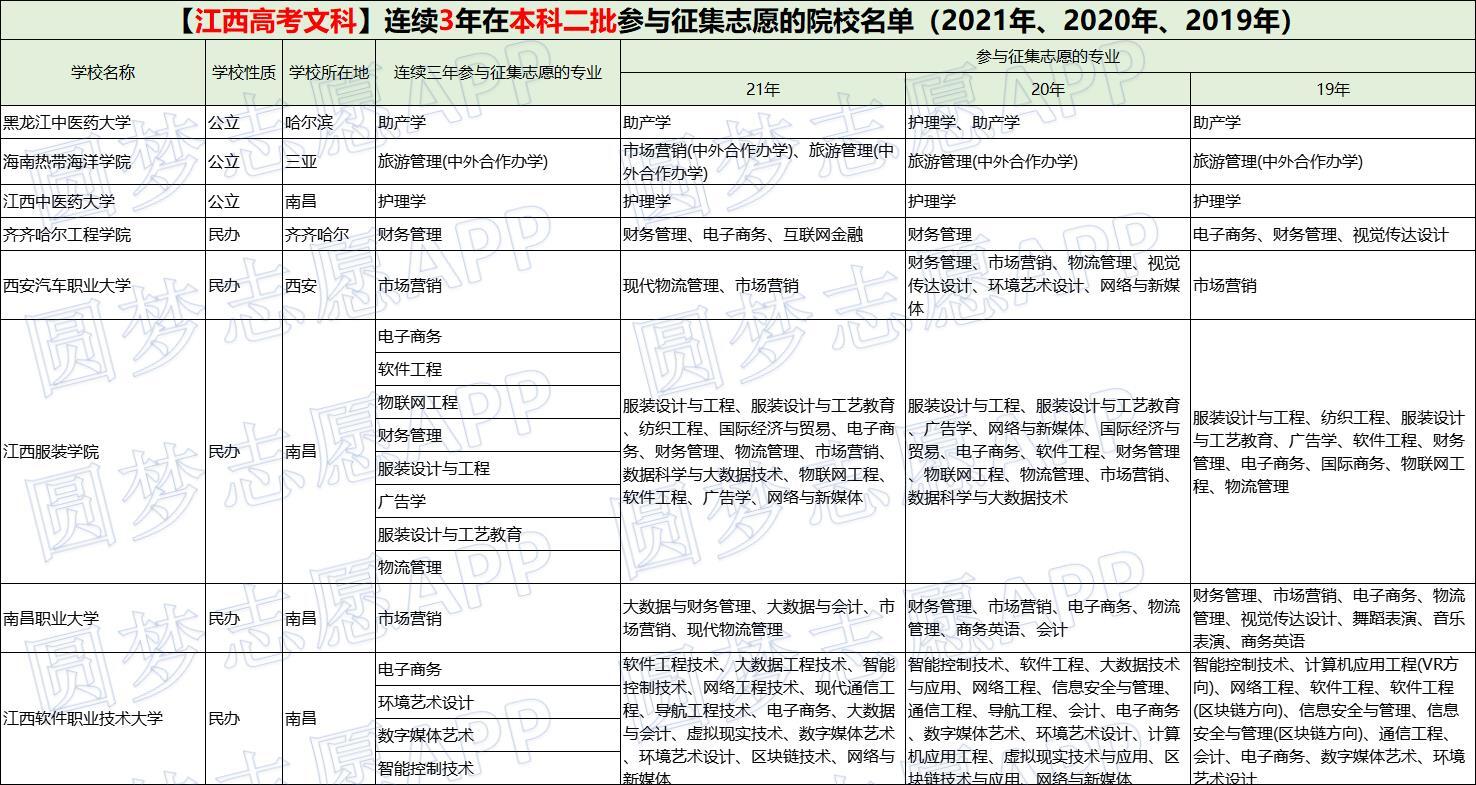Select 20年 majors cell for 江西软件职业技术大学
The width and height of the screenshot is (1476, 785).
1048,718
